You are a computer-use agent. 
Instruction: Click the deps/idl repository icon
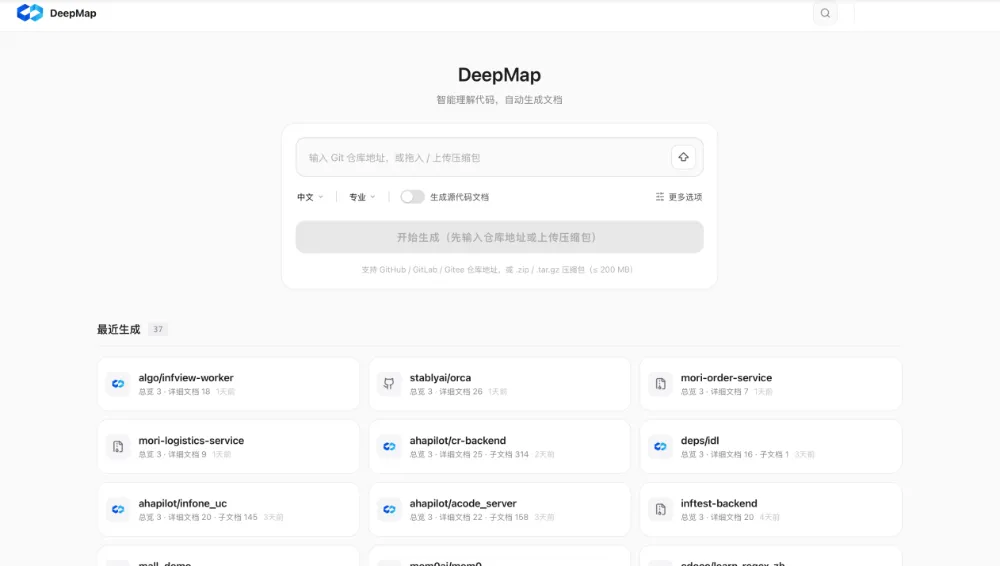660,447
